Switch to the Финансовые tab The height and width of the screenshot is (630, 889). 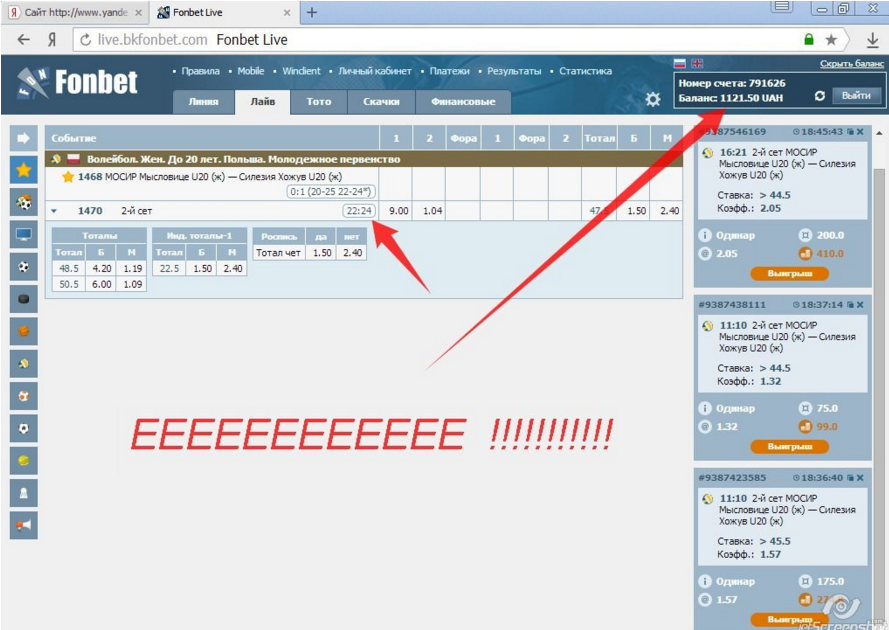(x=463, y=102)
